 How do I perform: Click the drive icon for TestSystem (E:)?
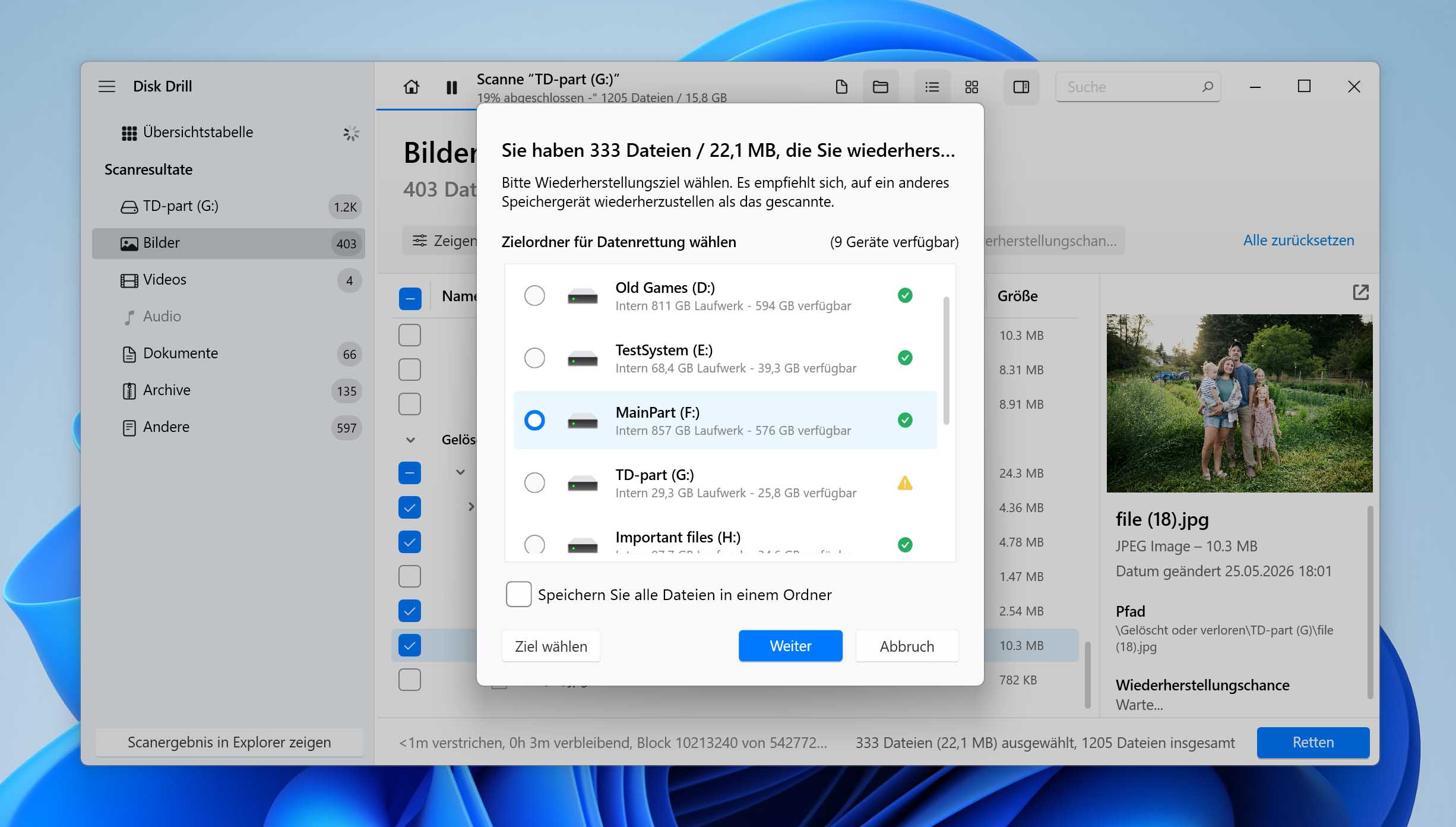[583, 358]
